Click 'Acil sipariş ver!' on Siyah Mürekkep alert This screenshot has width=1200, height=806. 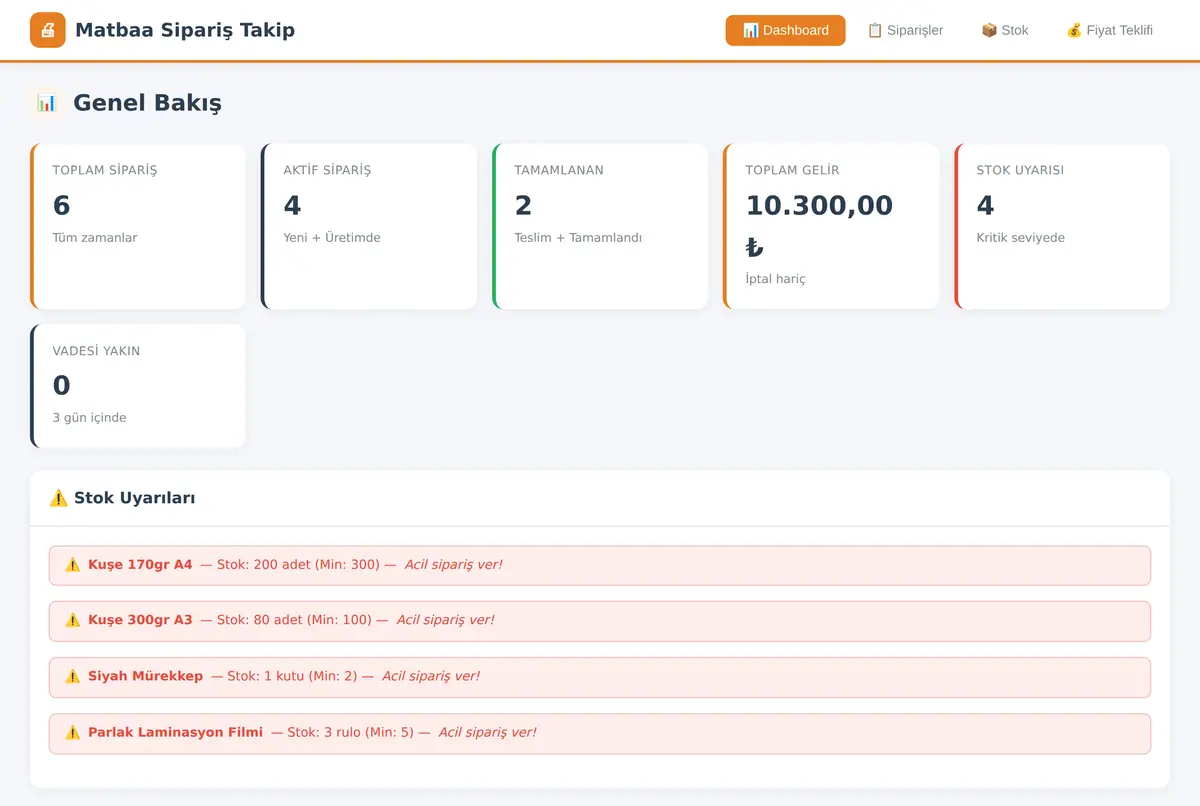click(431, 676)
